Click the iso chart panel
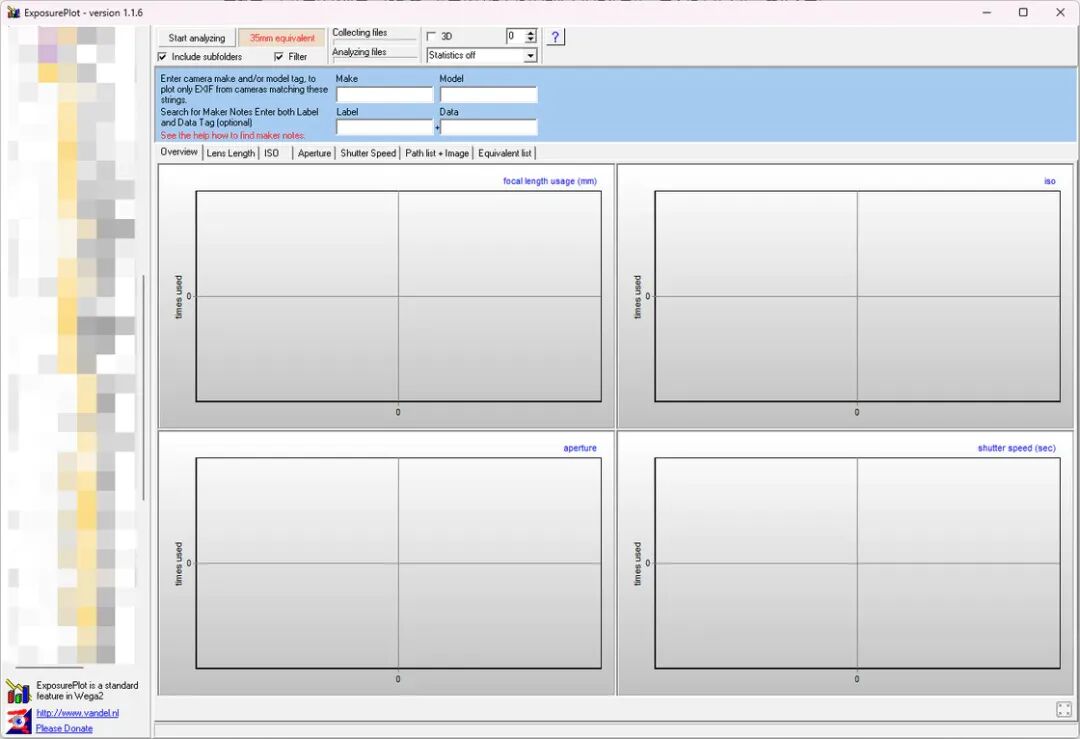This screenshot has height=739, width=1080. click(x=845, y=295)
